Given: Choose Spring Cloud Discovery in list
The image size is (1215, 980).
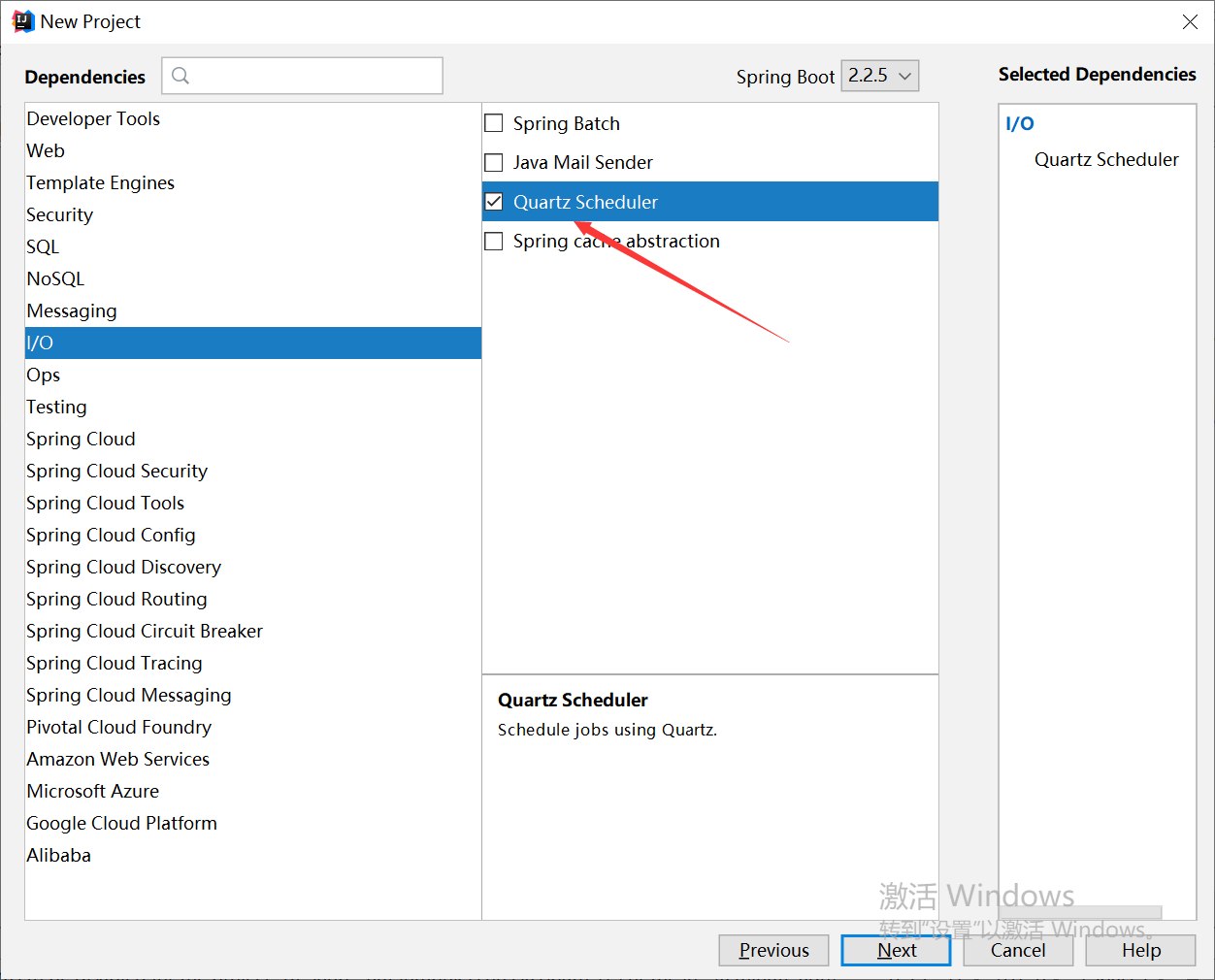Looking at the screenshot, I should (x=123, y=567).
